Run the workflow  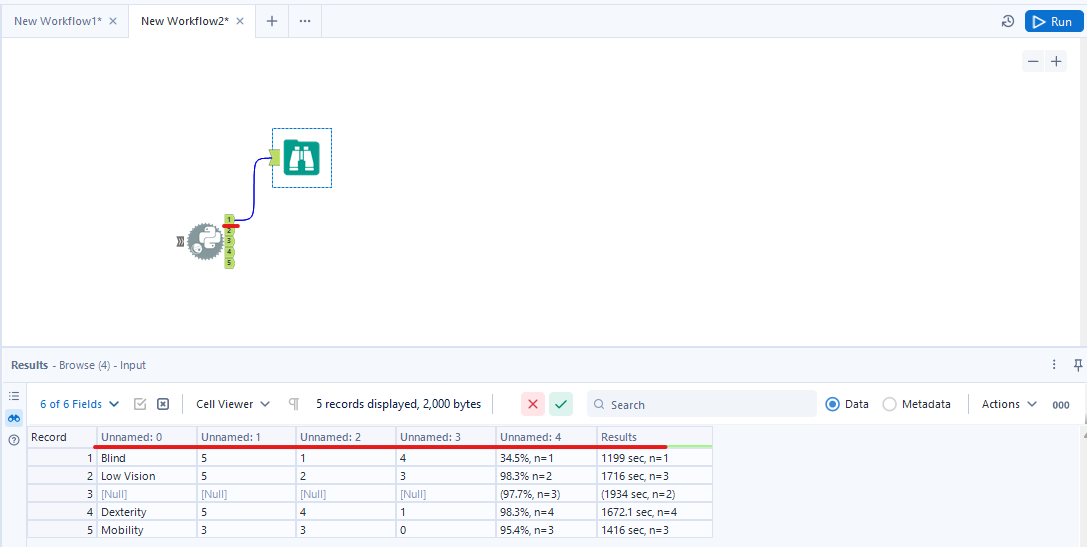[x=1053, y=21]
